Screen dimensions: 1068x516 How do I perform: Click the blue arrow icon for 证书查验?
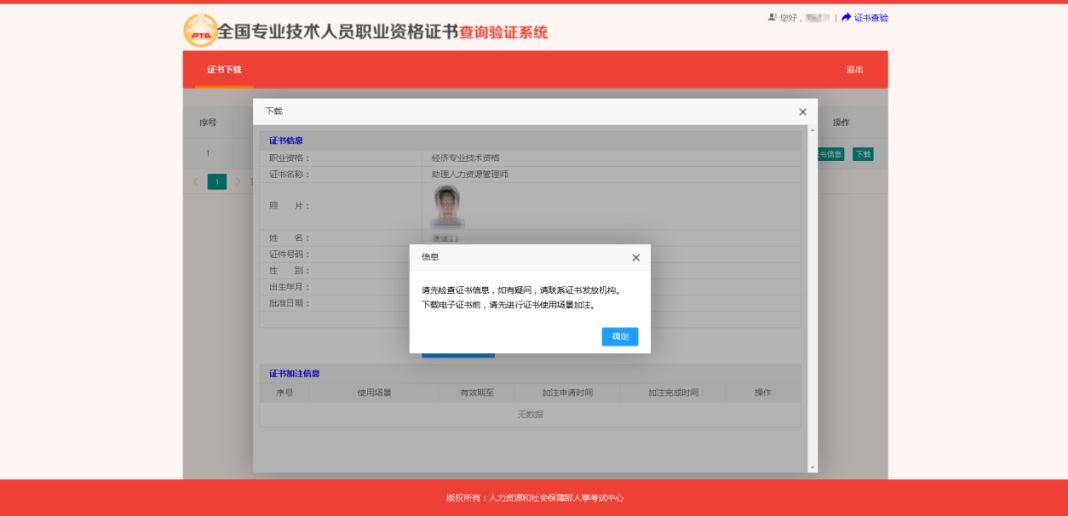tap(846, 17)
